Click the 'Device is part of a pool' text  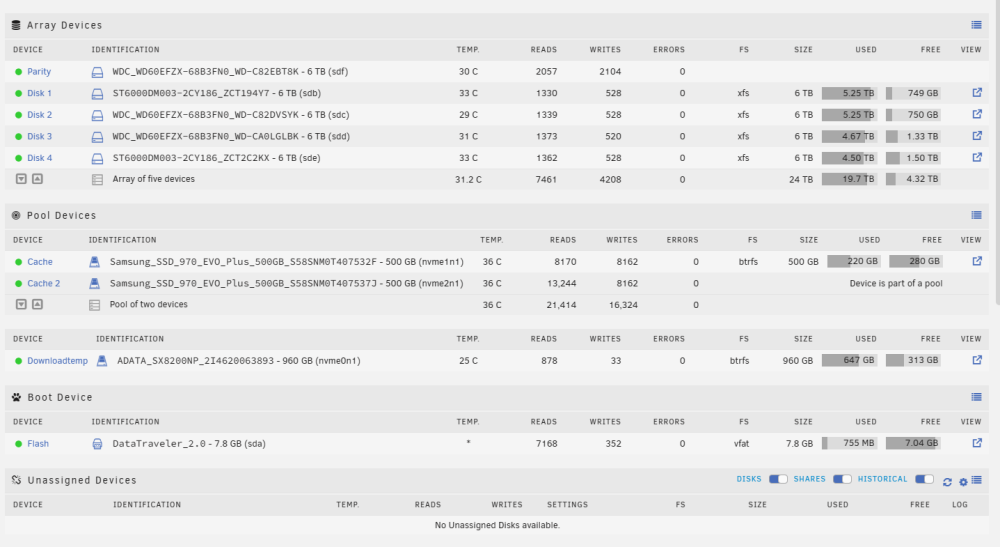[x=895, y=284]
